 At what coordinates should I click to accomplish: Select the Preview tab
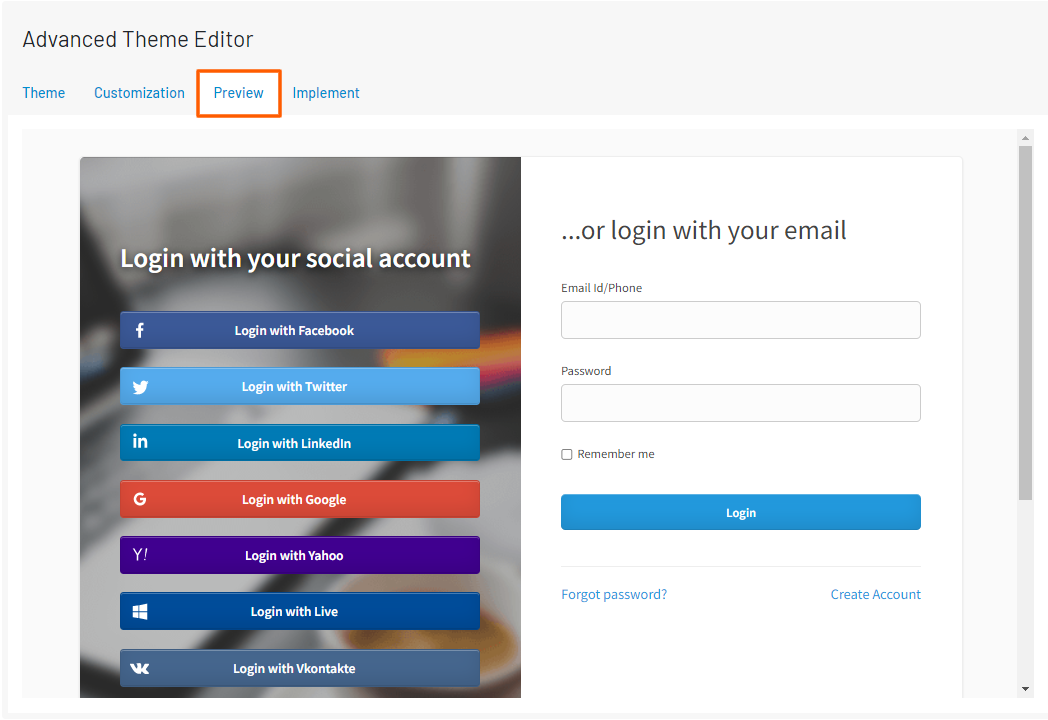[239, 93]
